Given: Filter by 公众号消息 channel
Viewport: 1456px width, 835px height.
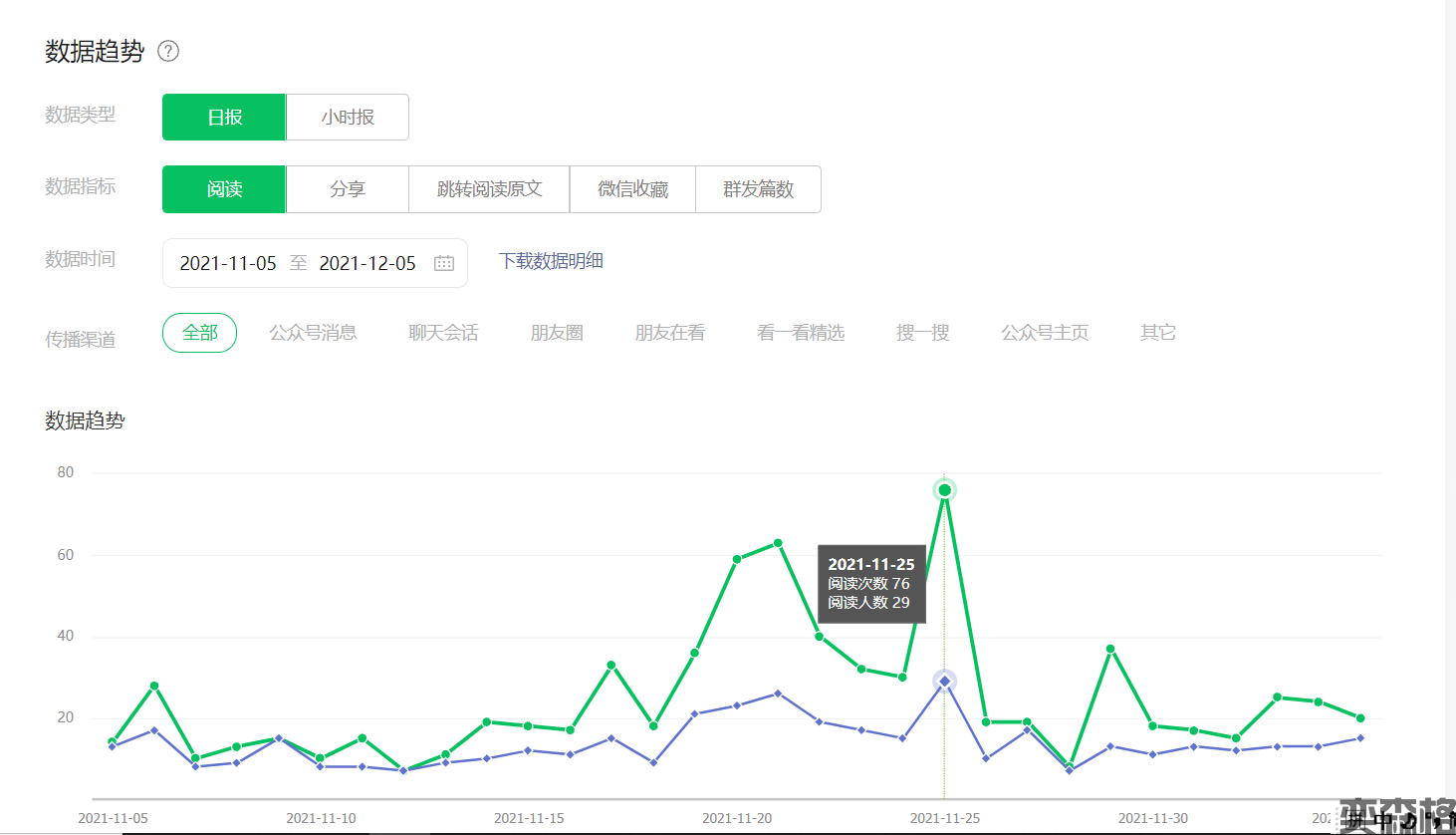Looking at the screenshot, I should 313,333.
